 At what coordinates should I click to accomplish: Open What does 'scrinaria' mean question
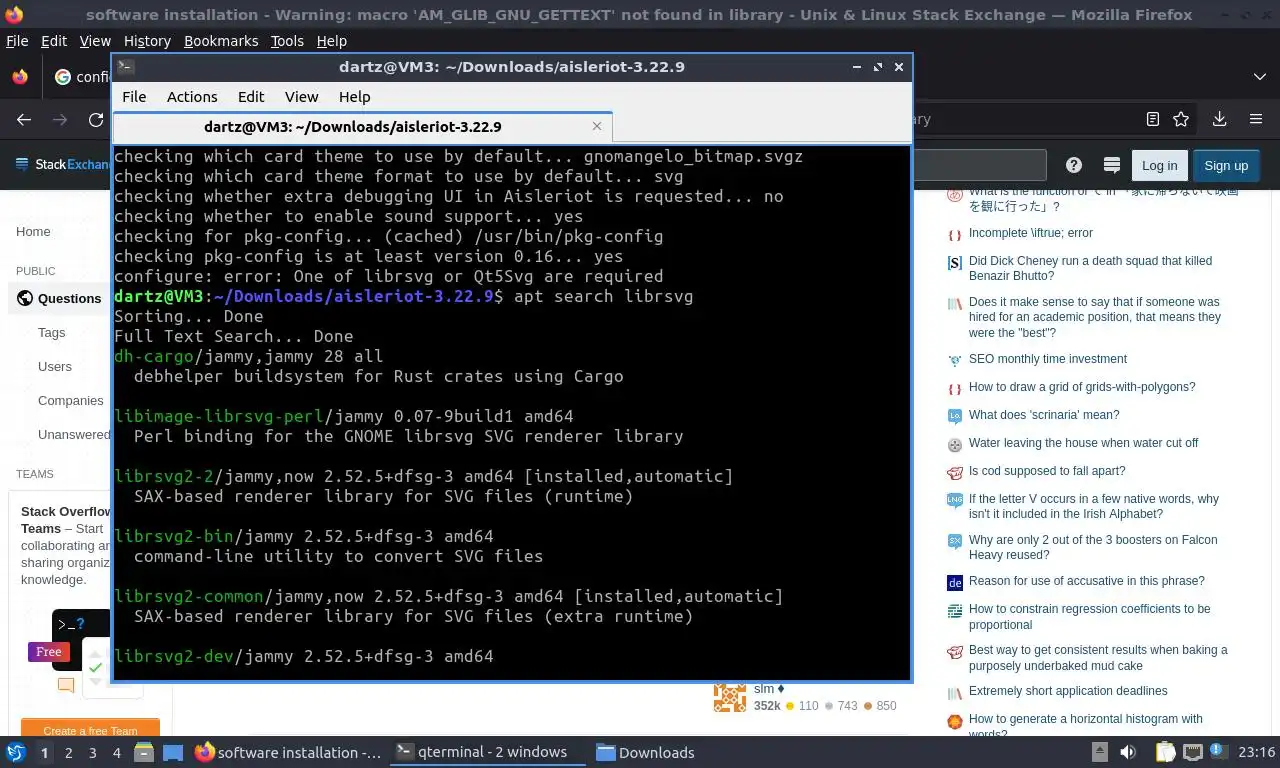(1043, 415)
